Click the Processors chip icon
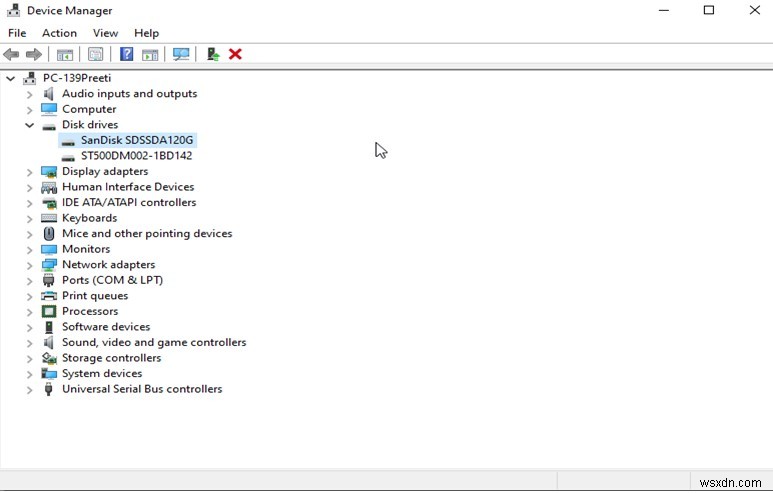This screenshot has height=493, width=773. click(49, 312)
